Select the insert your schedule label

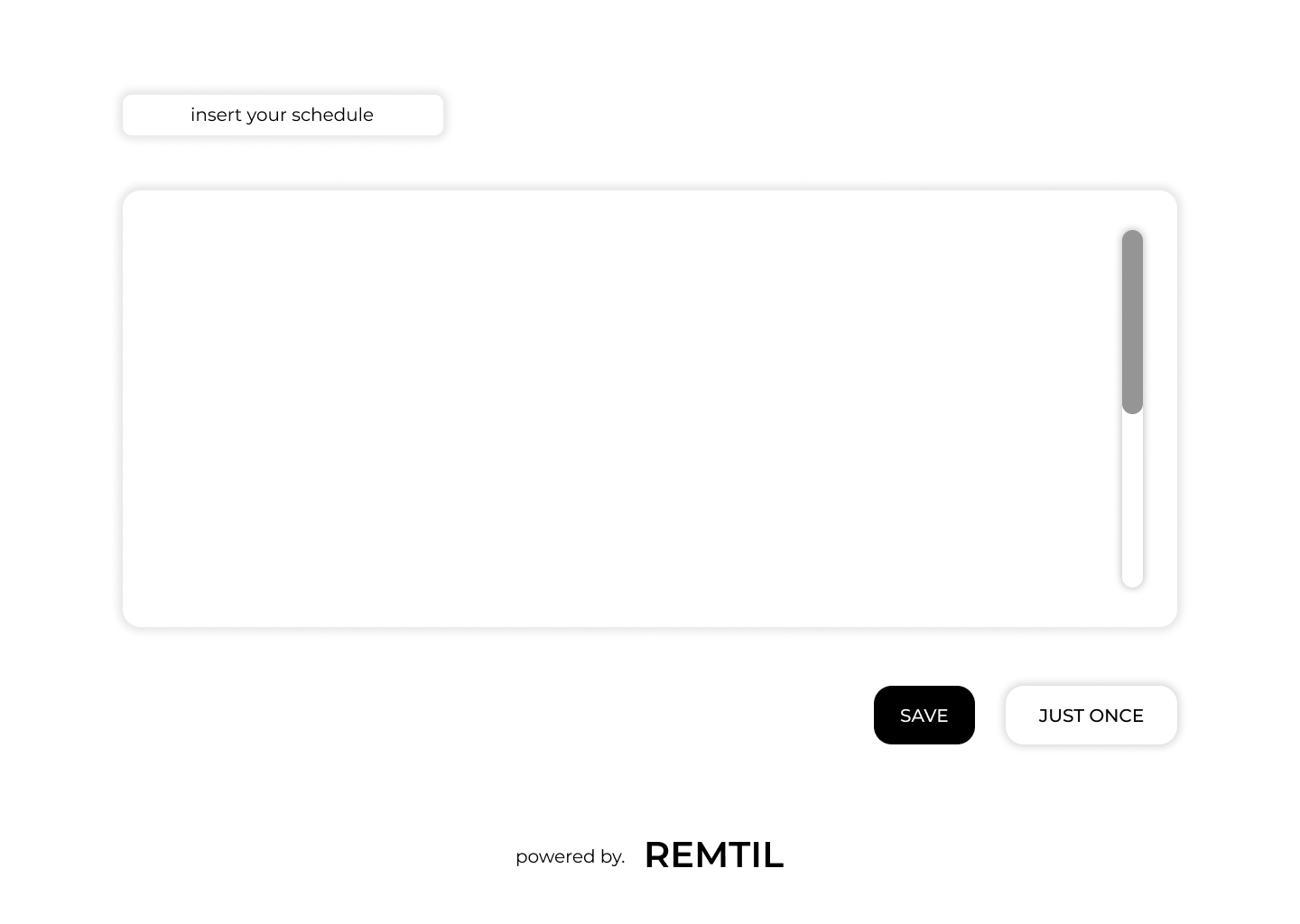(x=282, y=115)
